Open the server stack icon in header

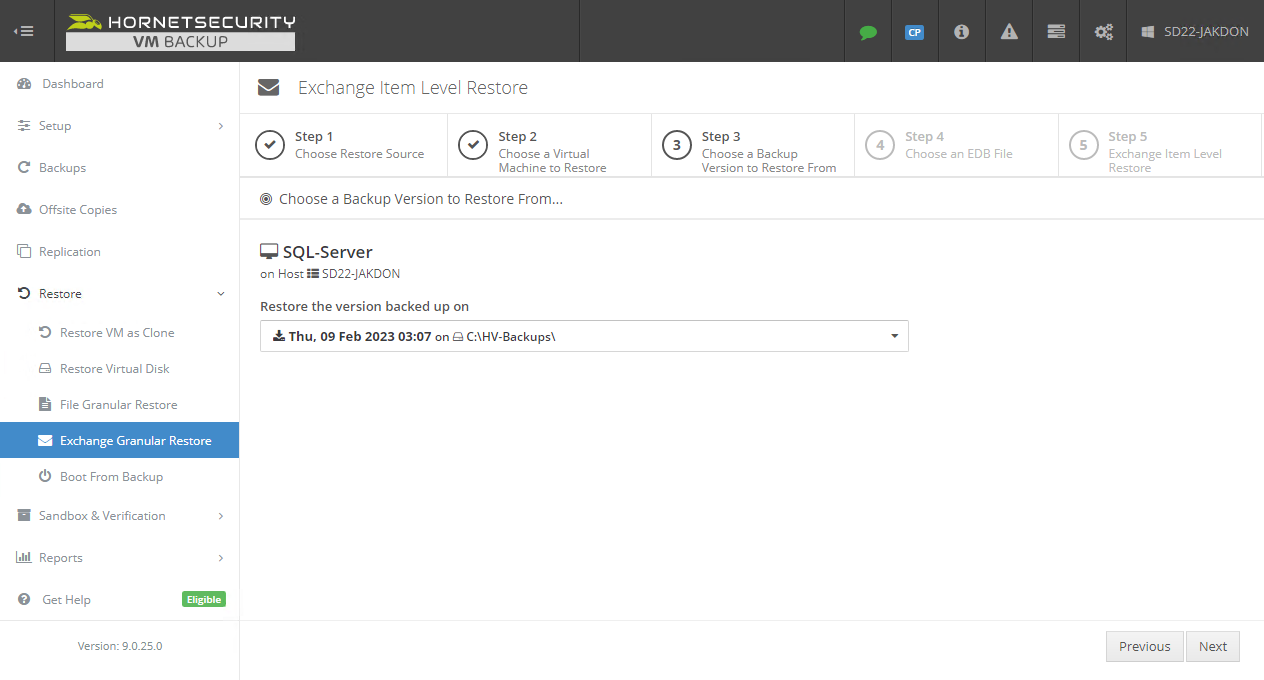pyautogui.click(x=1056, y=32)
